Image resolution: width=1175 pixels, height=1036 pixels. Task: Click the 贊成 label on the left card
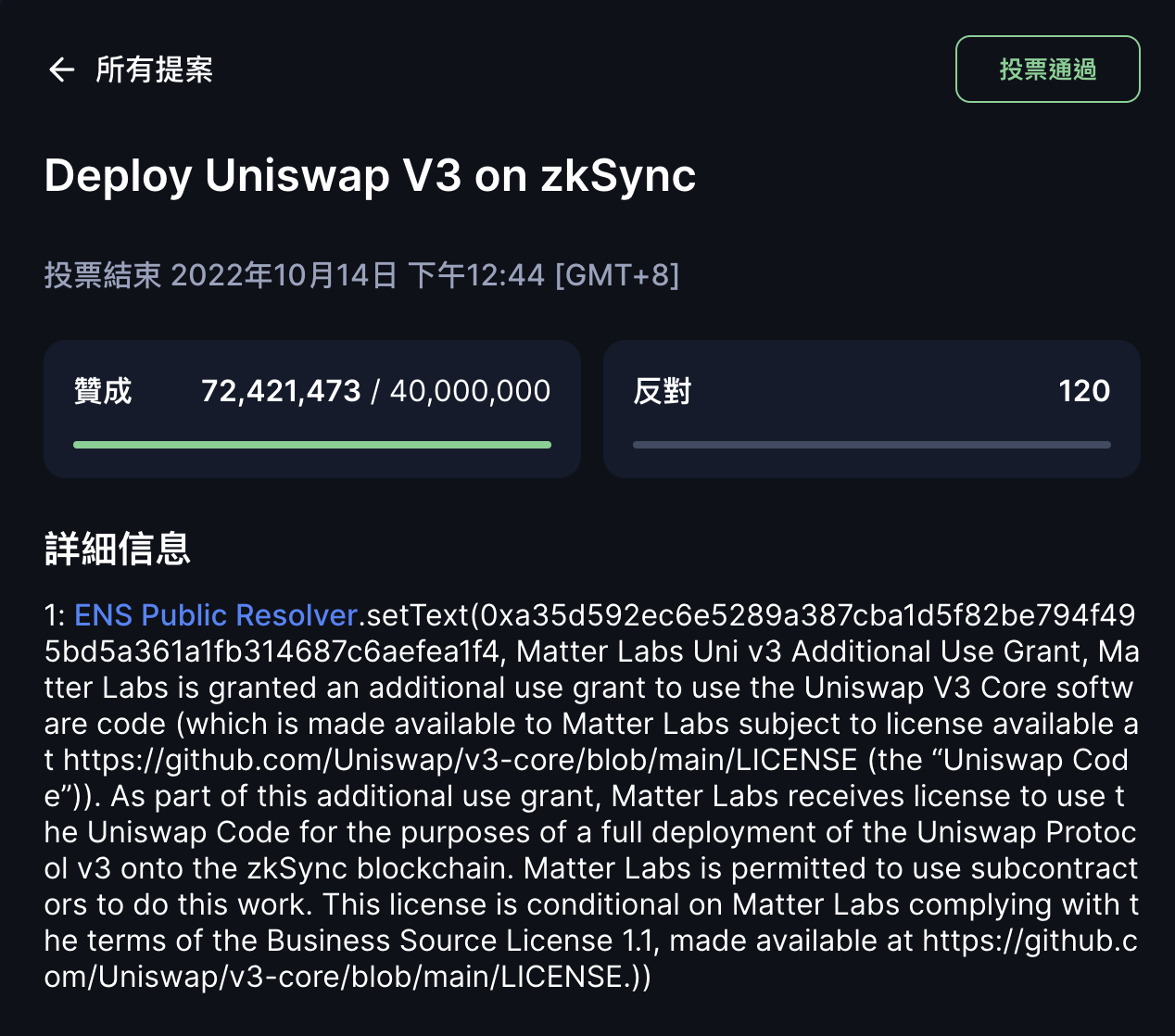102,390
